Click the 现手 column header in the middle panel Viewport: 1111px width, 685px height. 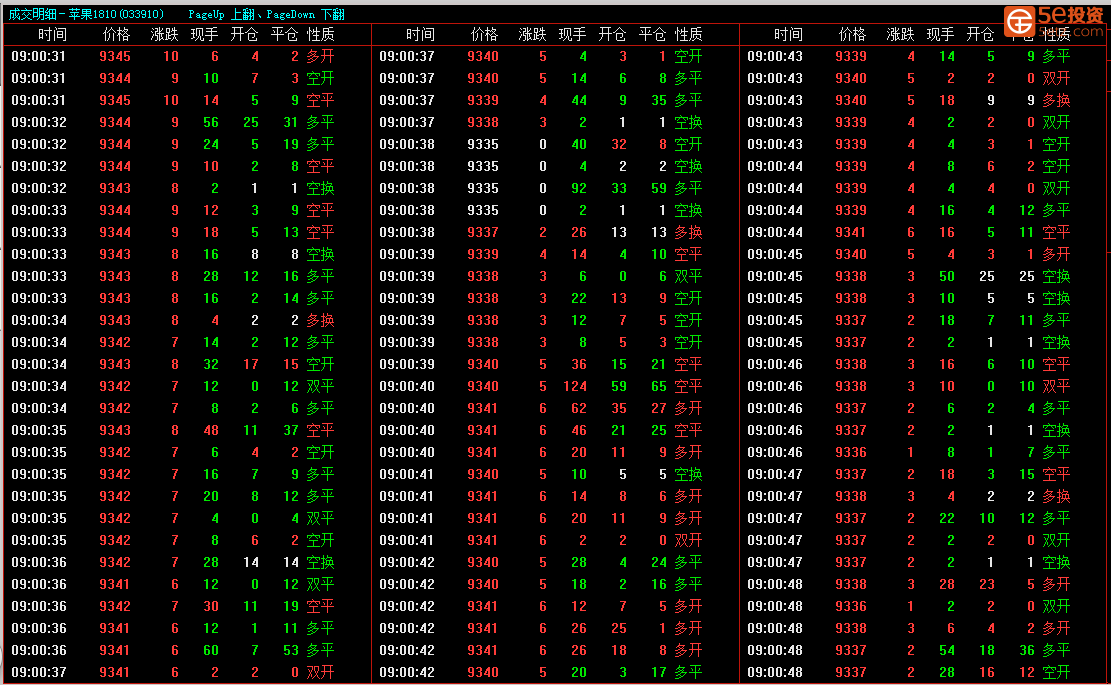[573, 35]
